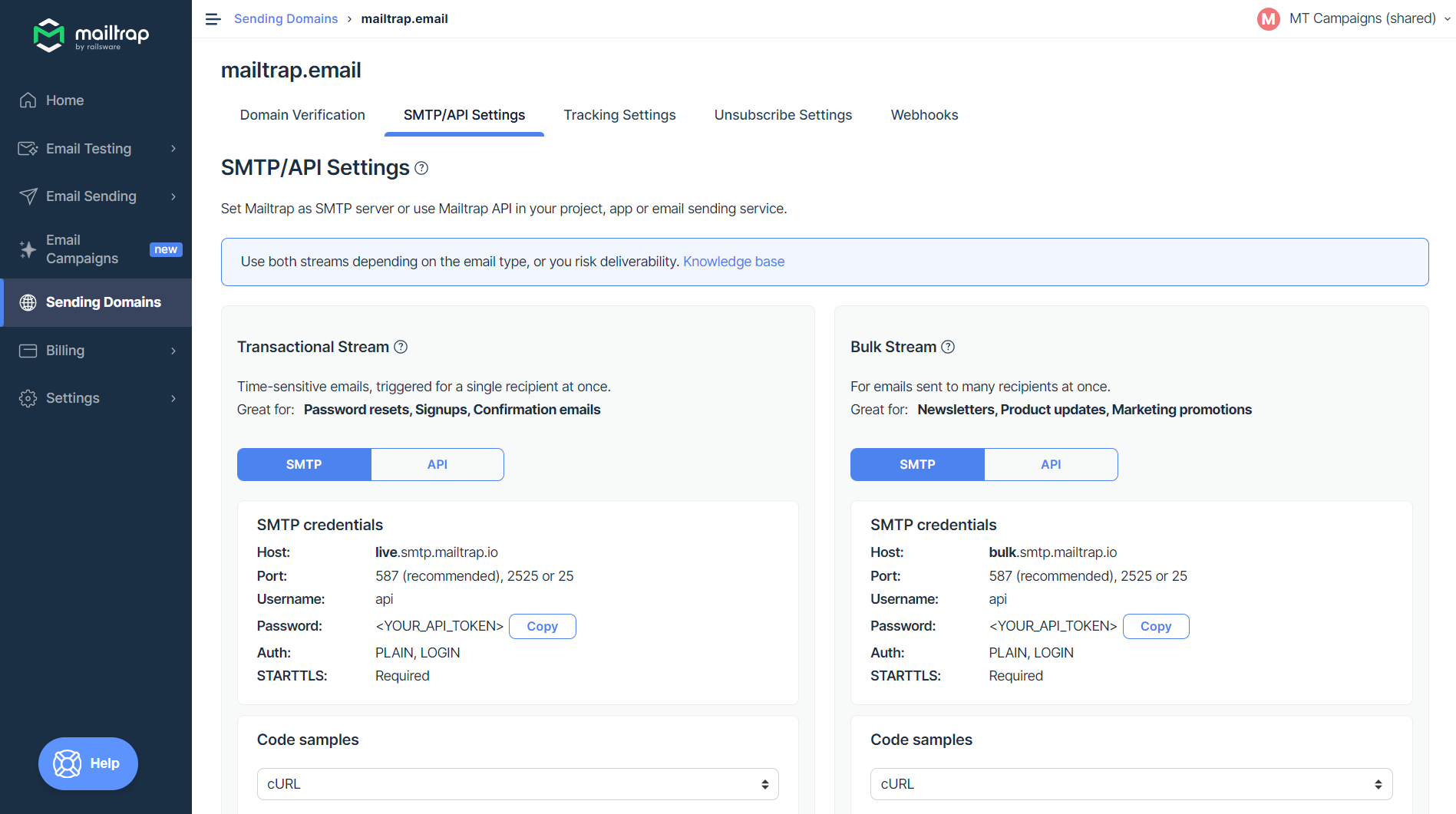
Task: Switch Bulk Stream to API
Action: [1050, 464]
